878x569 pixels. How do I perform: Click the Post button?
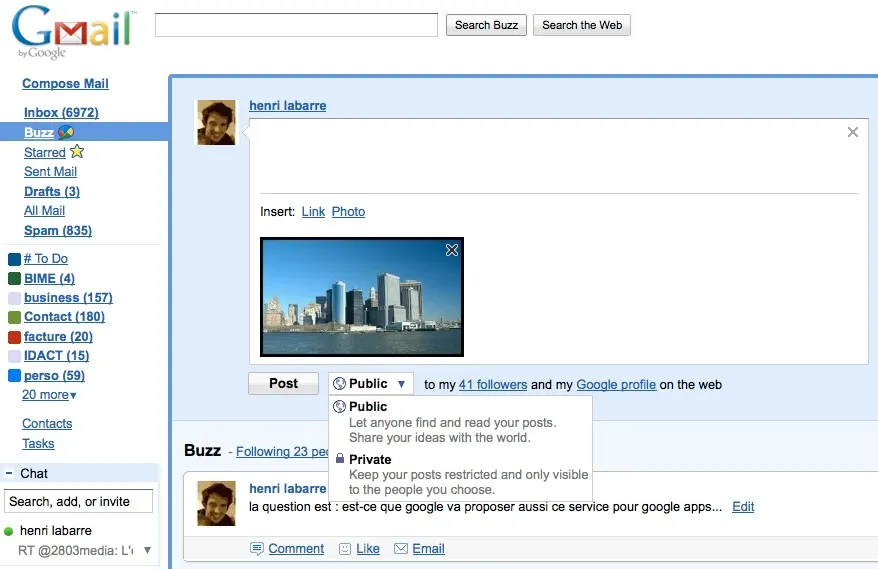pyautogui.click(x=283, y=384)
